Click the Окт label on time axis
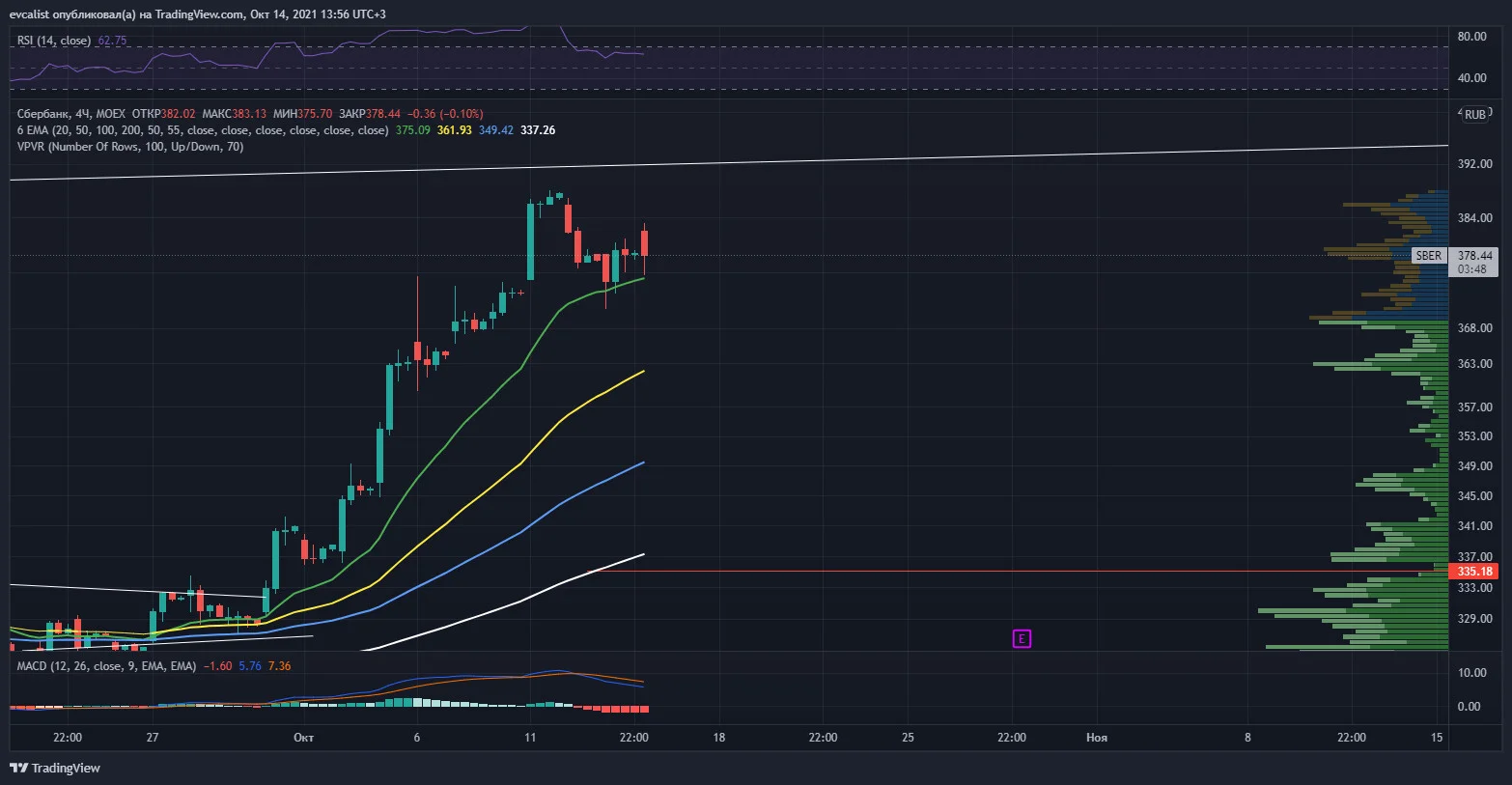Image resolution: width=1512 pixels, height=785 pixels. tap(303, 738)
